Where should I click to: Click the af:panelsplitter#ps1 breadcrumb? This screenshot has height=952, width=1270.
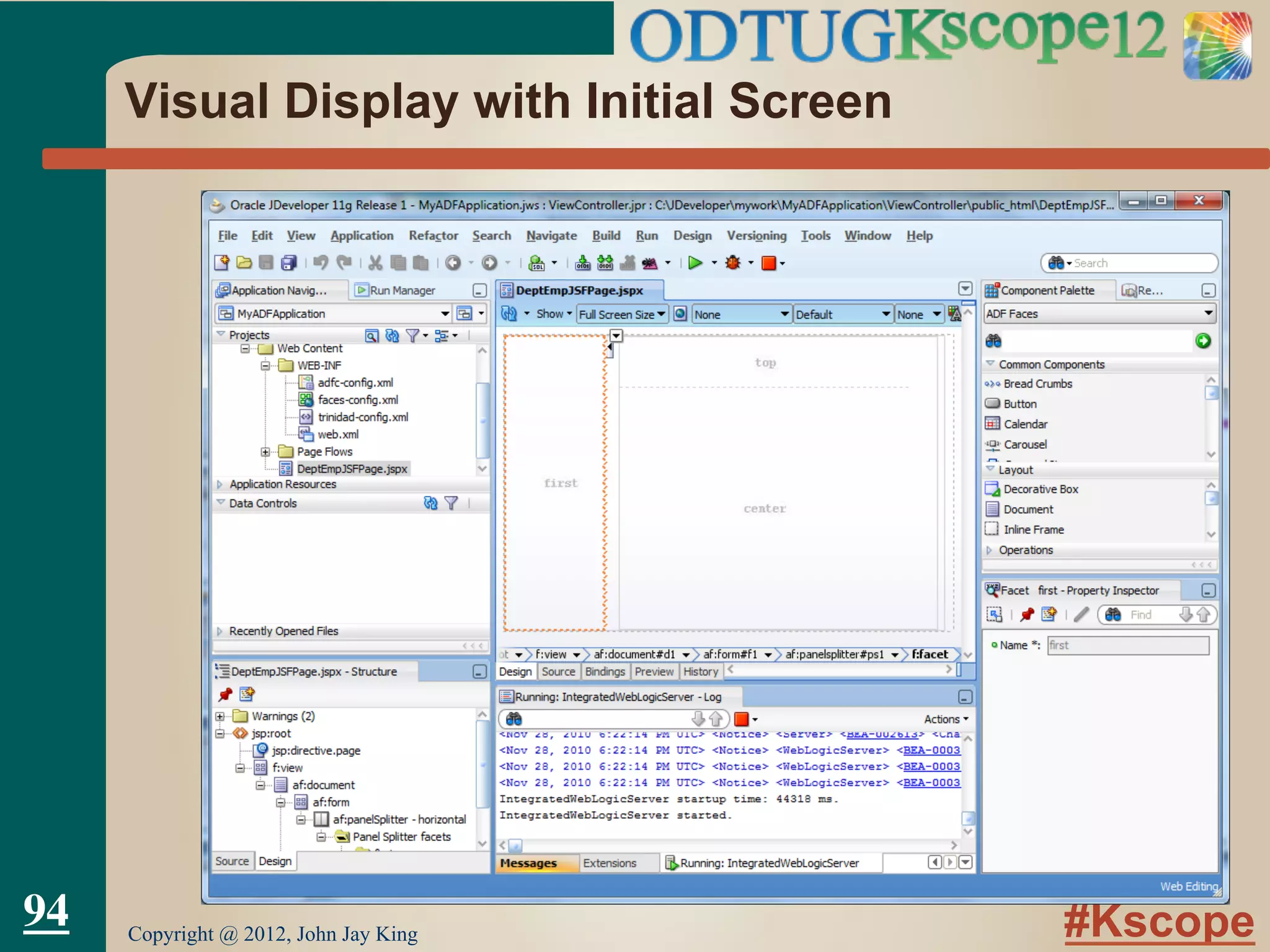click(x=834, y=654)
